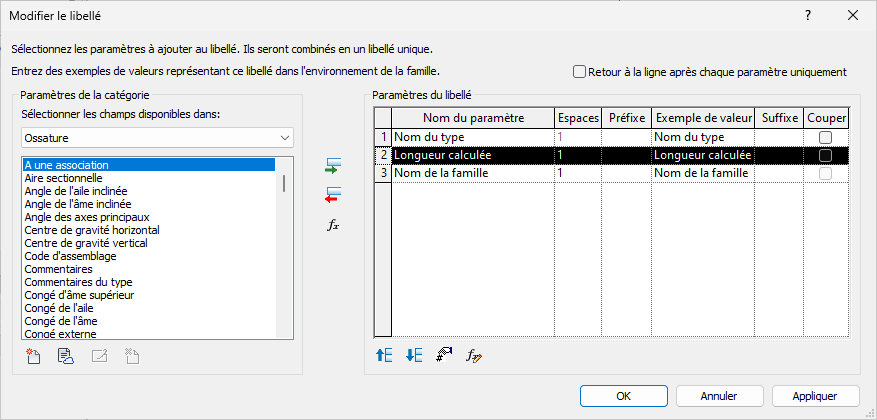Image resolution: width=877 pixels, height=420 pixels.
Task: Click the shared parameter browse icon
Action: tap(66, 356)
